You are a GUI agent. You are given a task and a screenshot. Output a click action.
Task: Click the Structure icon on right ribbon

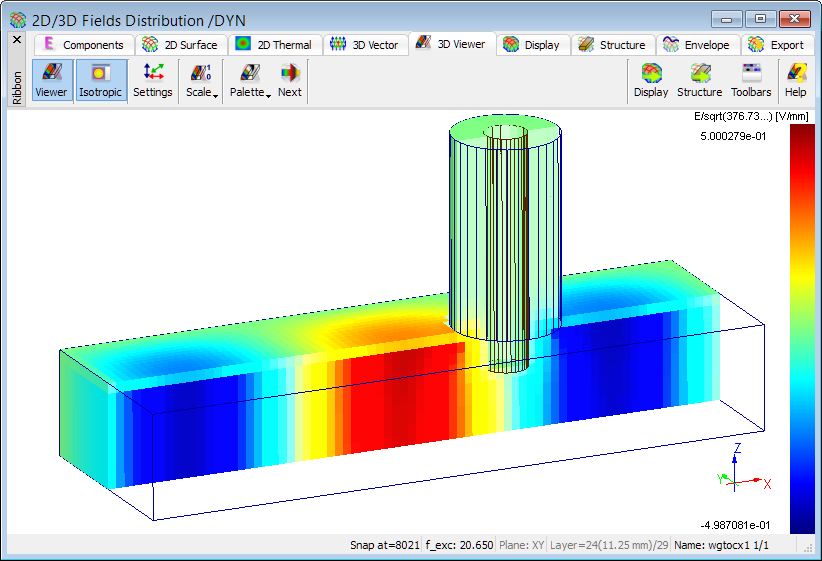(699, 80)
